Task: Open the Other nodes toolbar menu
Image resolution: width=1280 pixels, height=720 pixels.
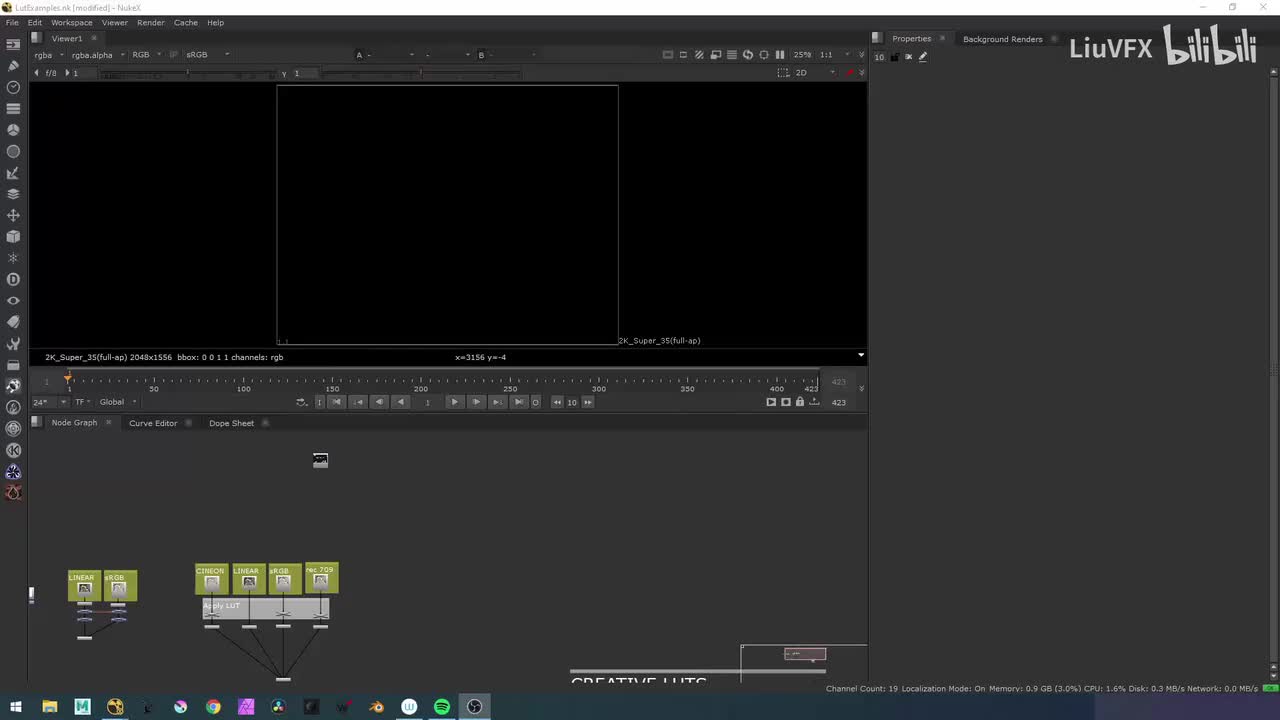Action: coord(13,365)
